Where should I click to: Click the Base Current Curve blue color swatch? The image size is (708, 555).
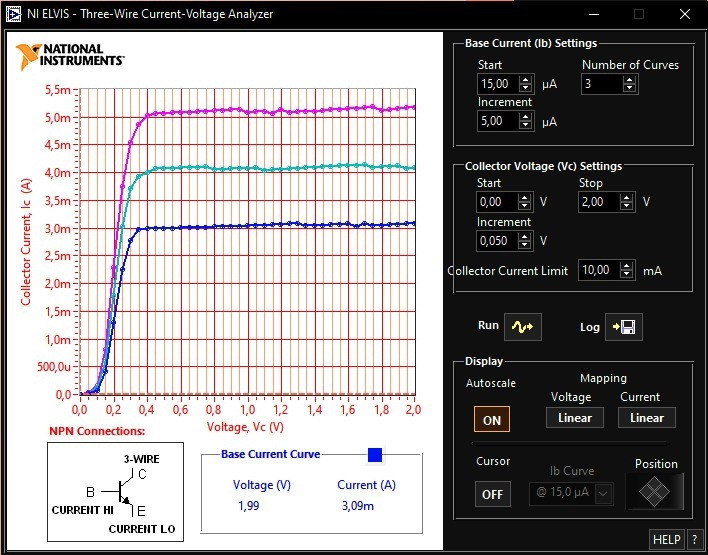click(x=375, y=455)
